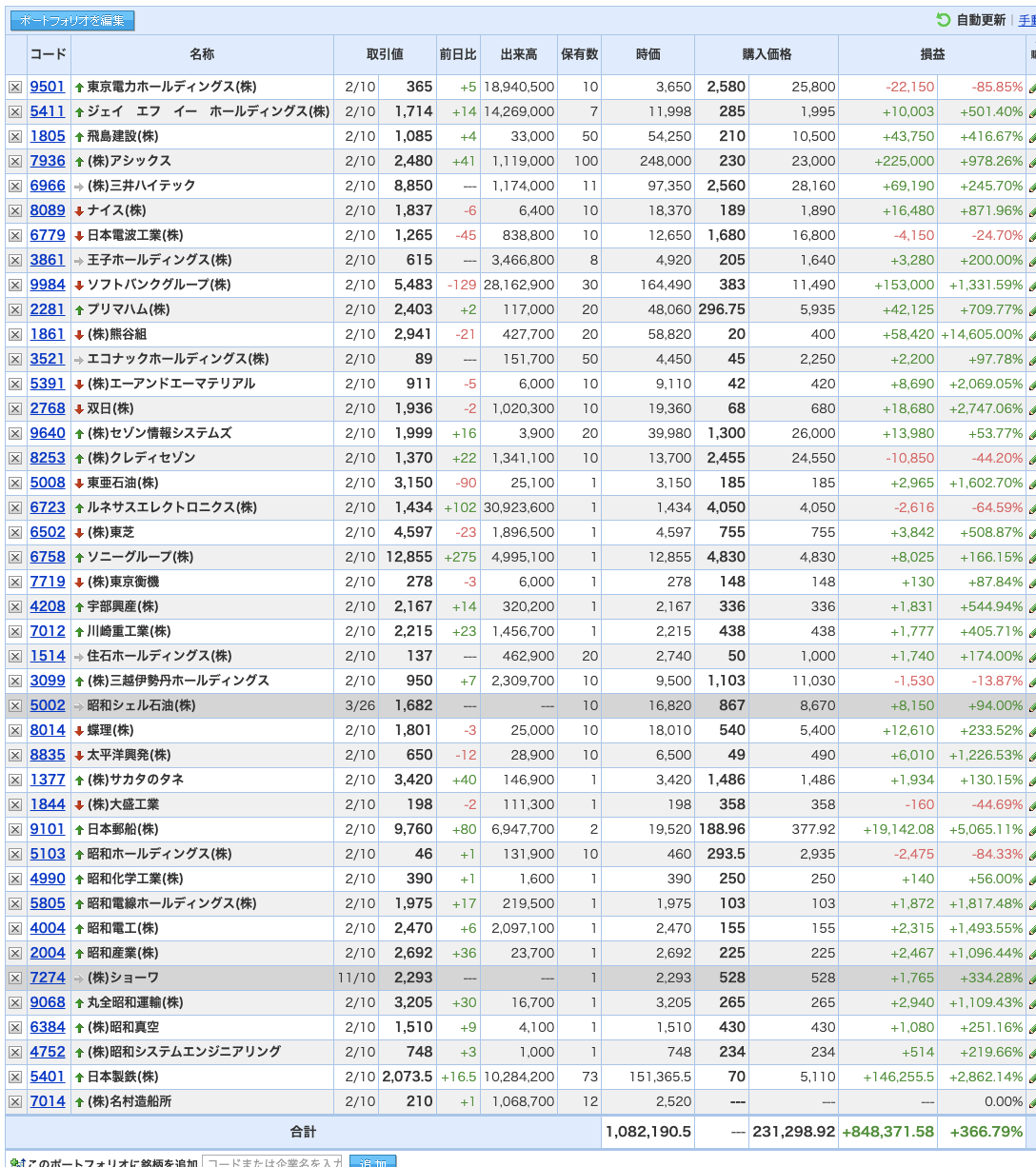The height and width of the screenshot is (1167, 1036).
Task: Open the 3861 code link
Action: tap(48, 260)
